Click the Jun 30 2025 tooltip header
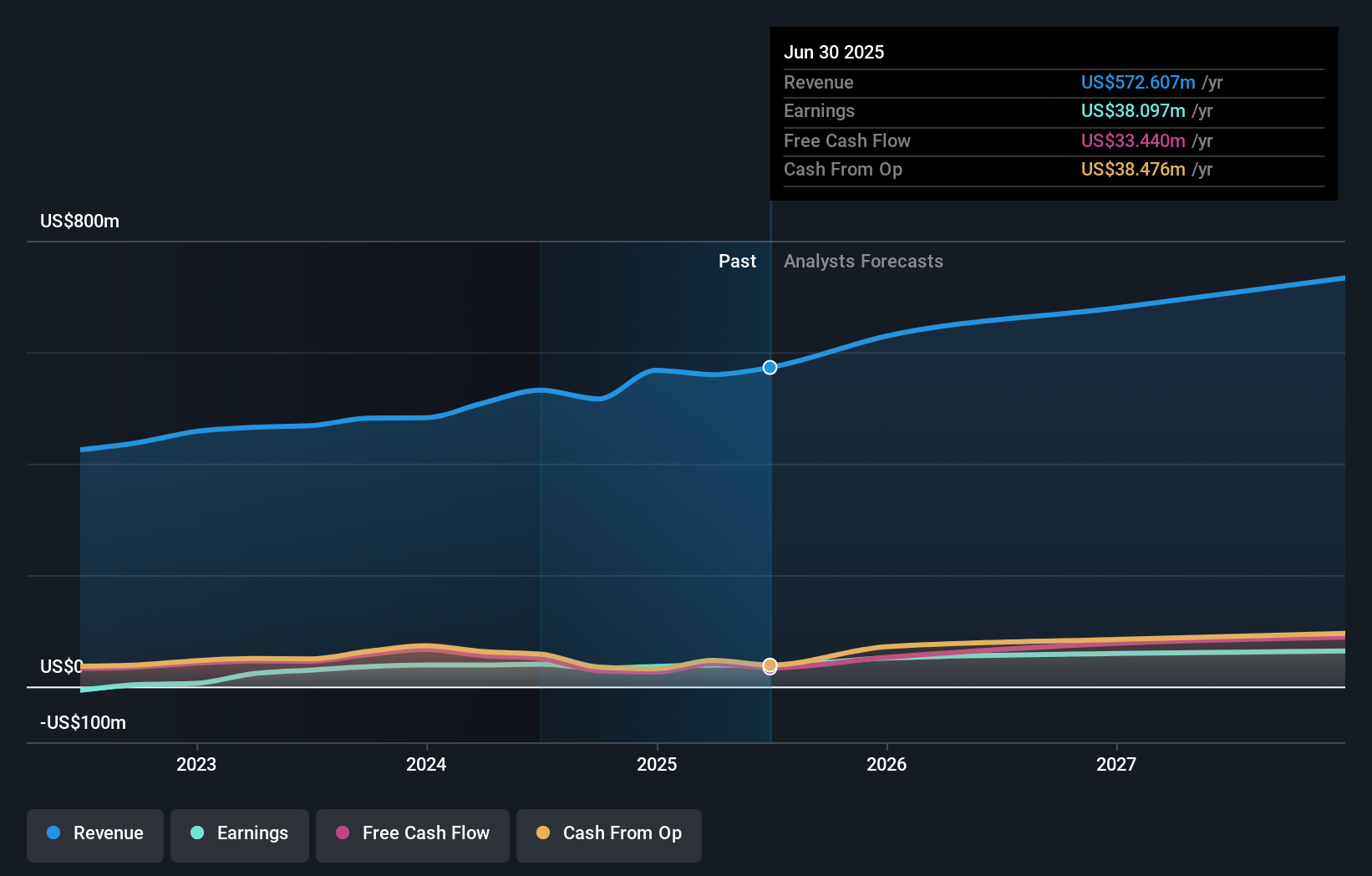Viewport: 1372px width, 876px height. coord(834,52)
